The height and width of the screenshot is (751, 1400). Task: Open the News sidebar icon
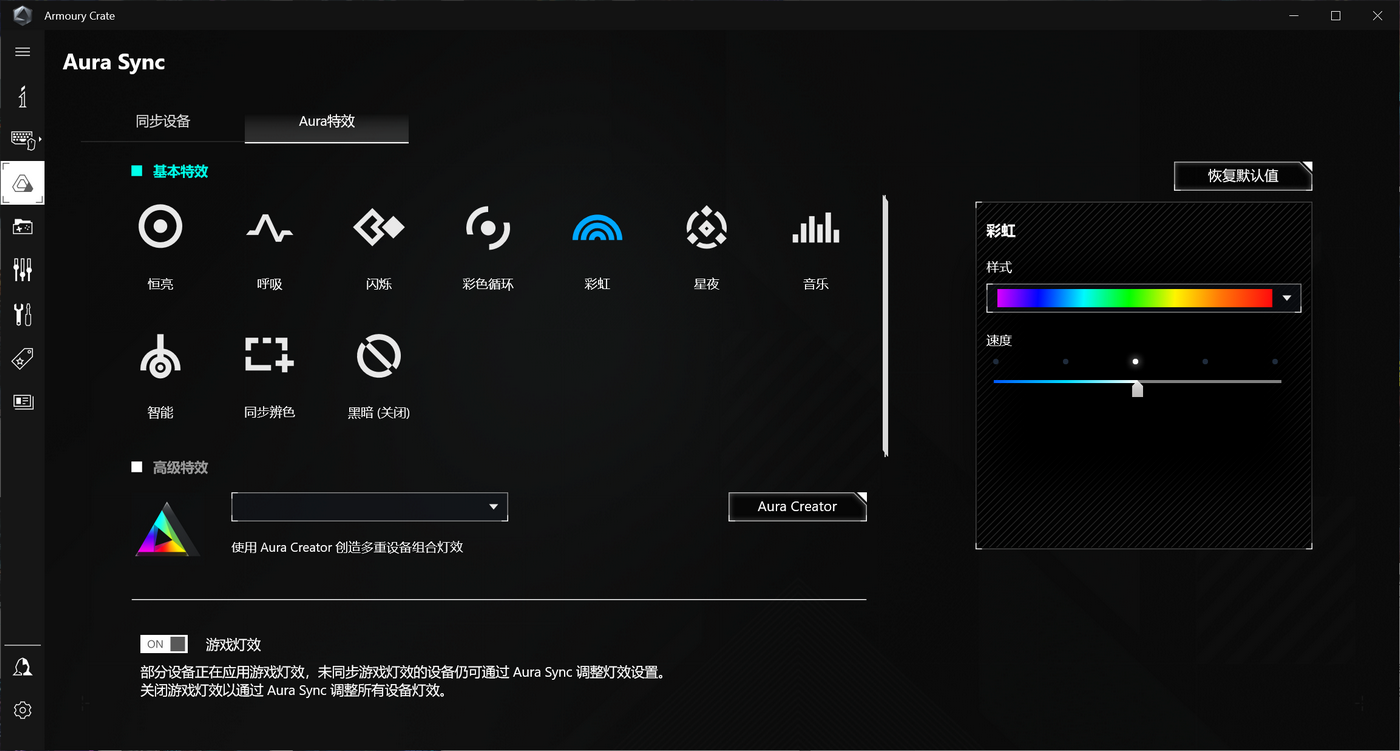(23, 402)
